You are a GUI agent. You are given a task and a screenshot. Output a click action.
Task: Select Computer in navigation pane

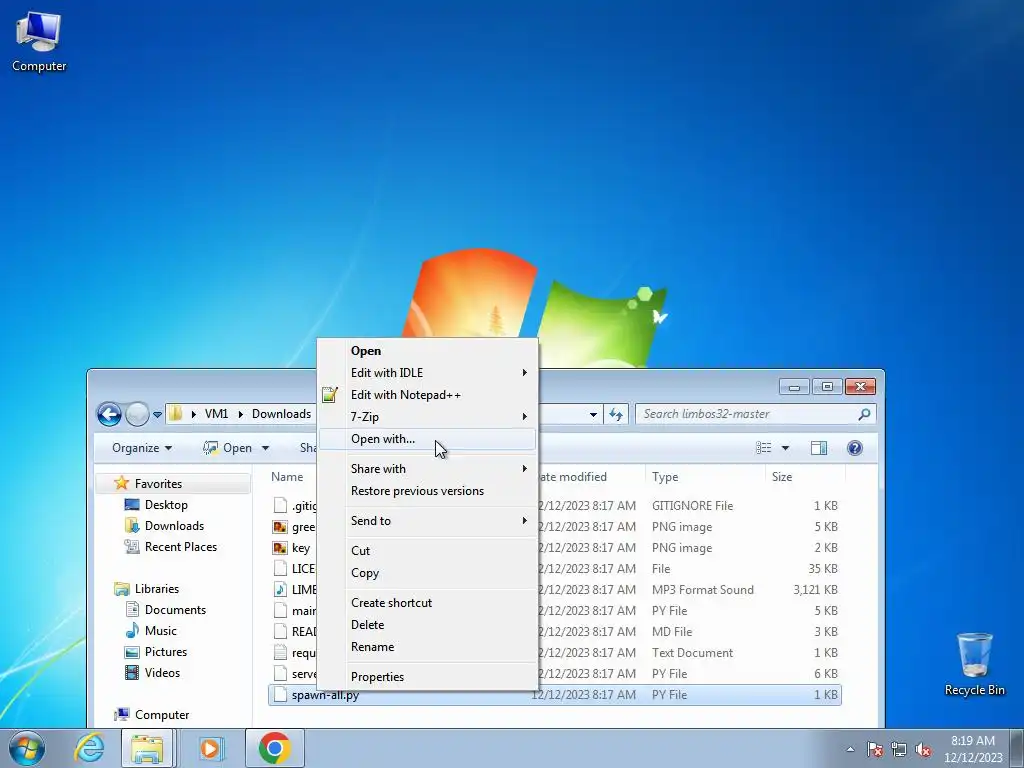161,715
